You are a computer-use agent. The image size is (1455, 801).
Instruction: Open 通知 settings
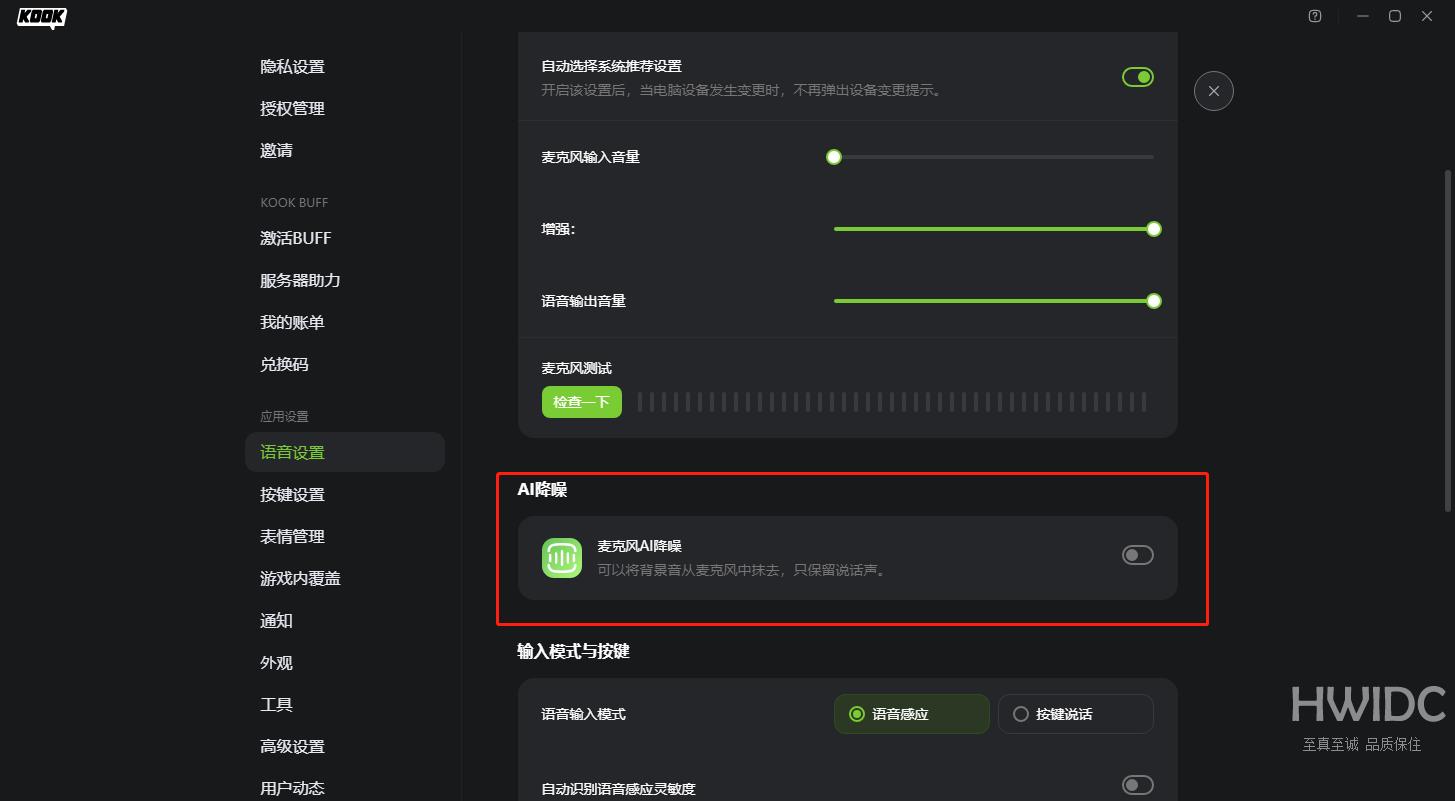pos(345,621)
